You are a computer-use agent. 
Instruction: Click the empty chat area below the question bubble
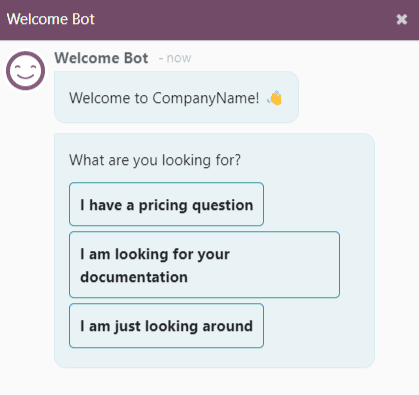(x=209, y=382)
